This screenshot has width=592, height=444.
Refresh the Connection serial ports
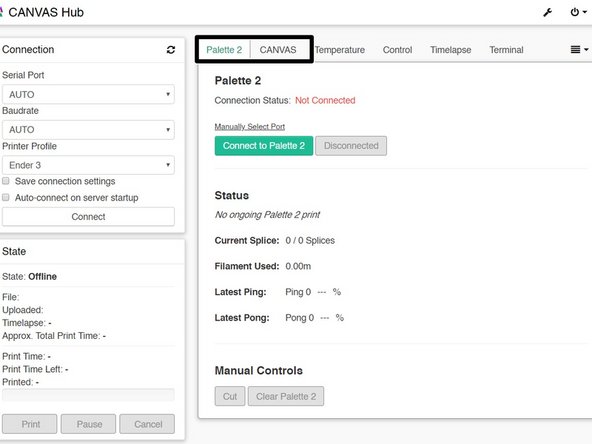(x=171, y=50)
